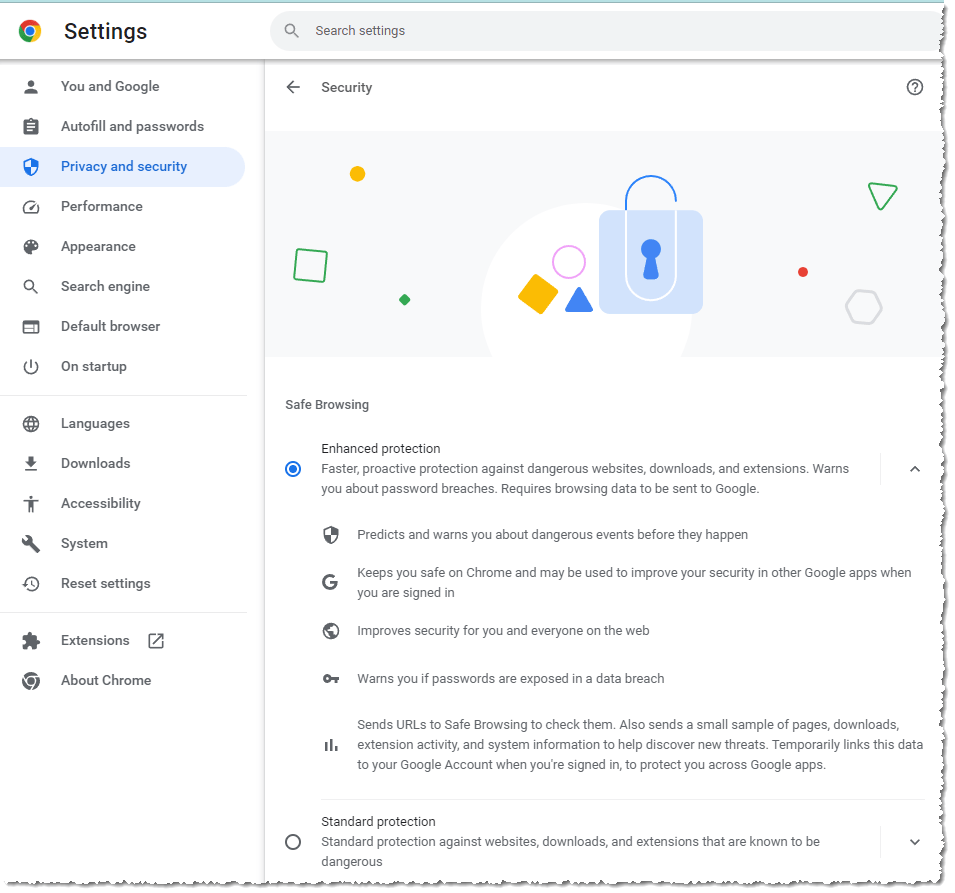Enable Standard protection against dangerous websites
This screenshot has width=955, height=893.
[x=293, y=841]
